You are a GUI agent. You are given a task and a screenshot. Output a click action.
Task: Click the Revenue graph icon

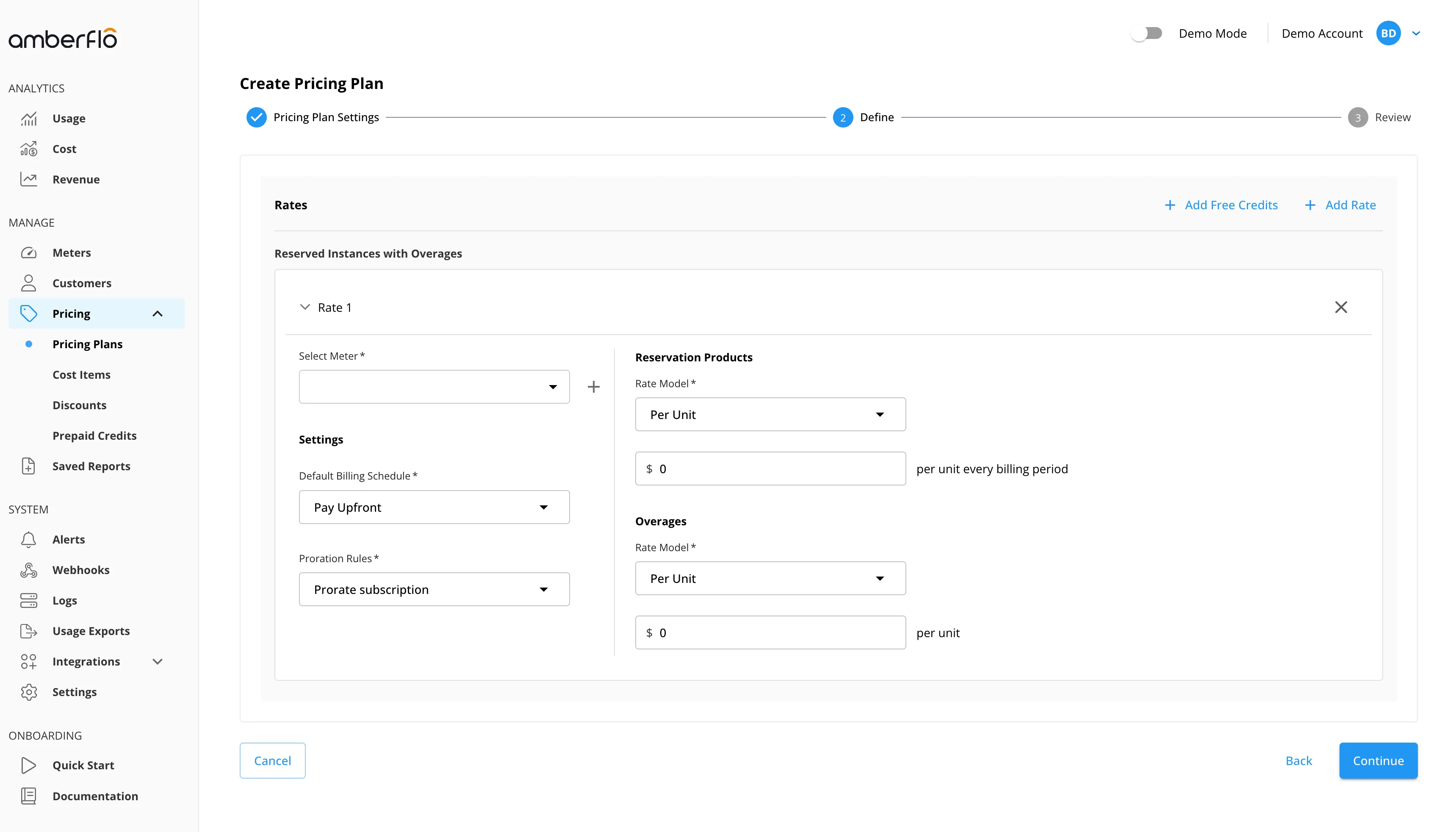(x=28, y=179)
